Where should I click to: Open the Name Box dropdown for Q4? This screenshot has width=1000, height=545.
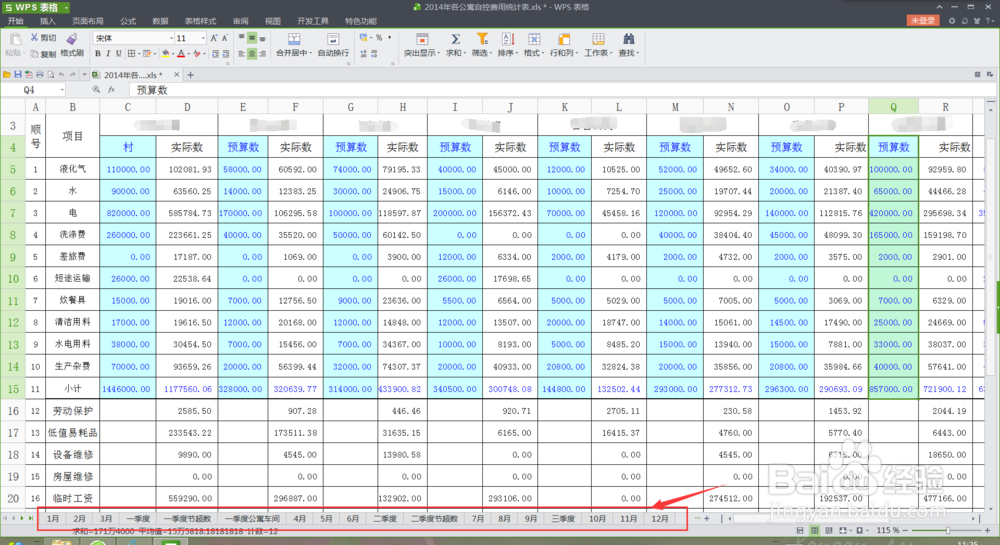(x=62, y=90)
